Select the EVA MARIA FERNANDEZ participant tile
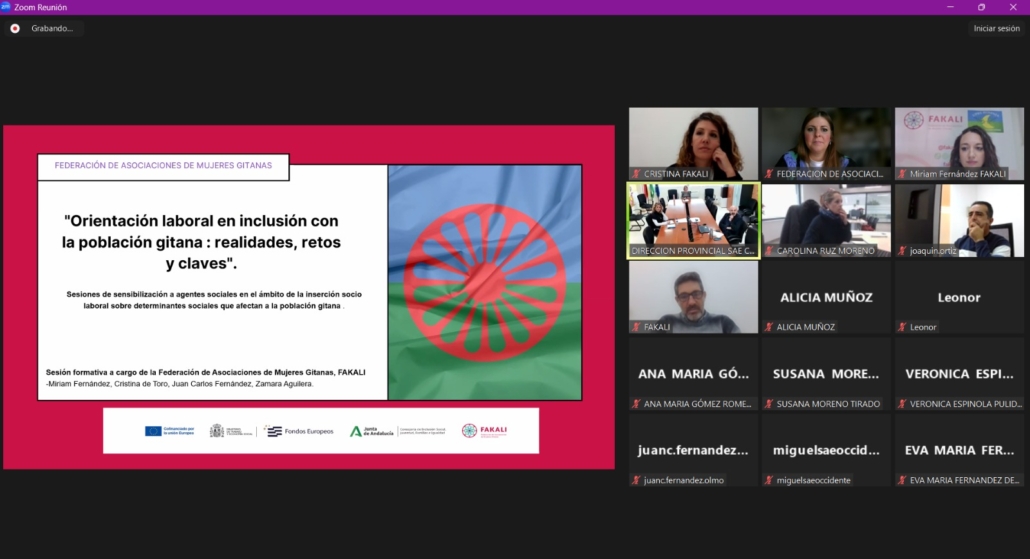 tap(959, 450)
